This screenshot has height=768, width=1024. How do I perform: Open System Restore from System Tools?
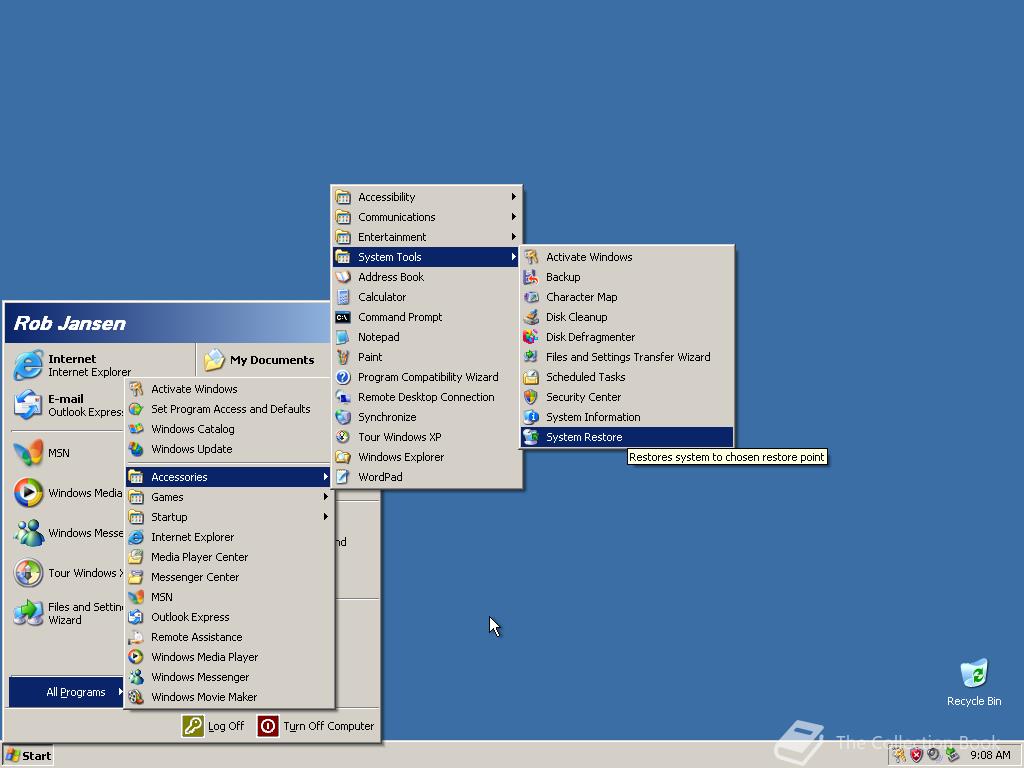[627, 437]
